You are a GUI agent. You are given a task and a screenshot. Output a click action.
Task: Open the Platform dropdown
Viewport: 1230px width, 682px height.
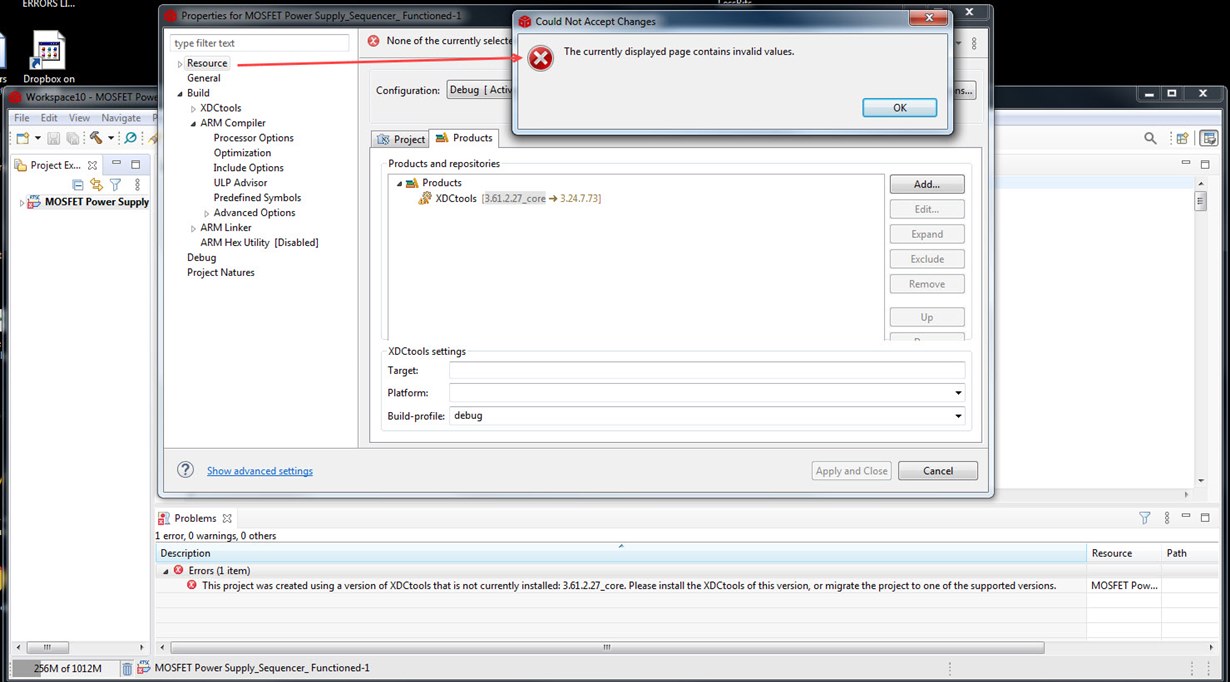click(959, 393)
